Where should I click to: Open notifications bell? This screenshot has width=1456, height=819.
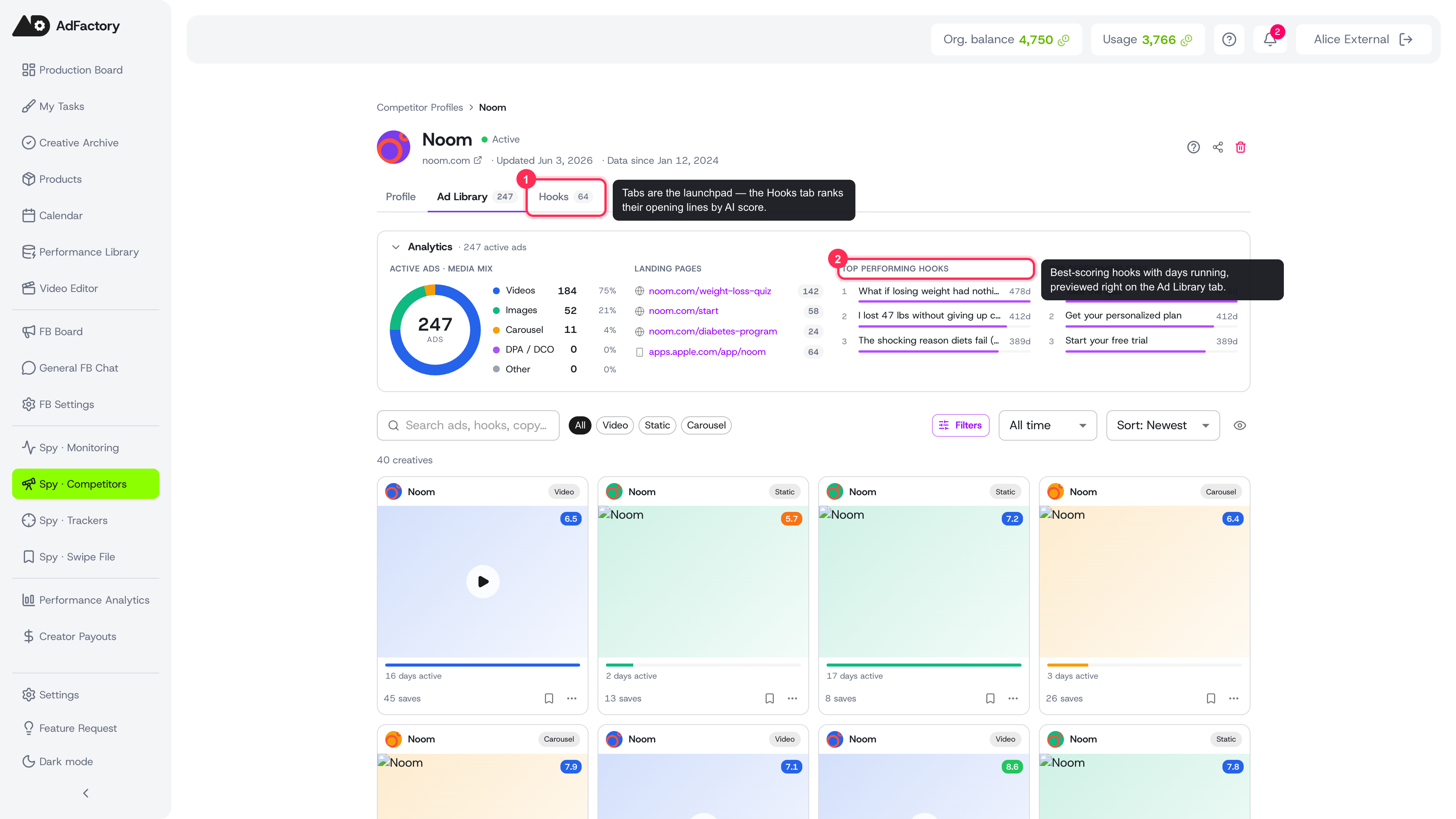pos(1269,39)
